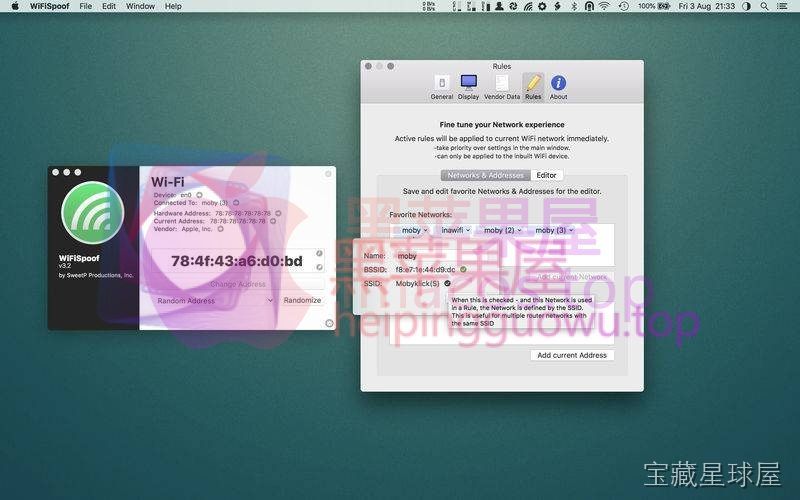This screenshot has height=500, width=800.
Task: Open the Notification Center icon
Action: [782, 6]
